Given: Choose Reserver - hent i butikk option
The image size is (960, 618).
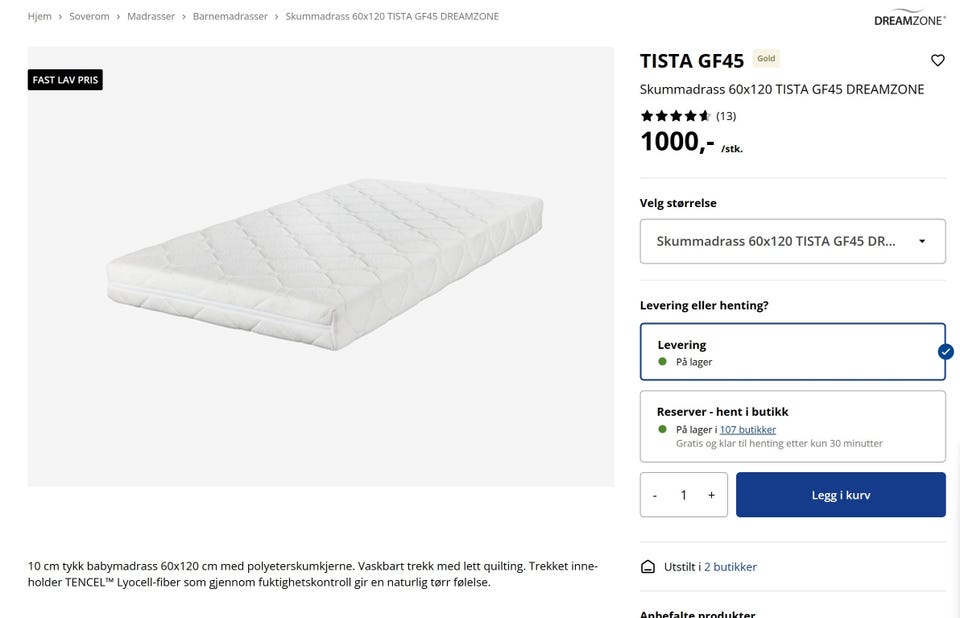Looking at the screenshot, I should click(x=792, y=426).
